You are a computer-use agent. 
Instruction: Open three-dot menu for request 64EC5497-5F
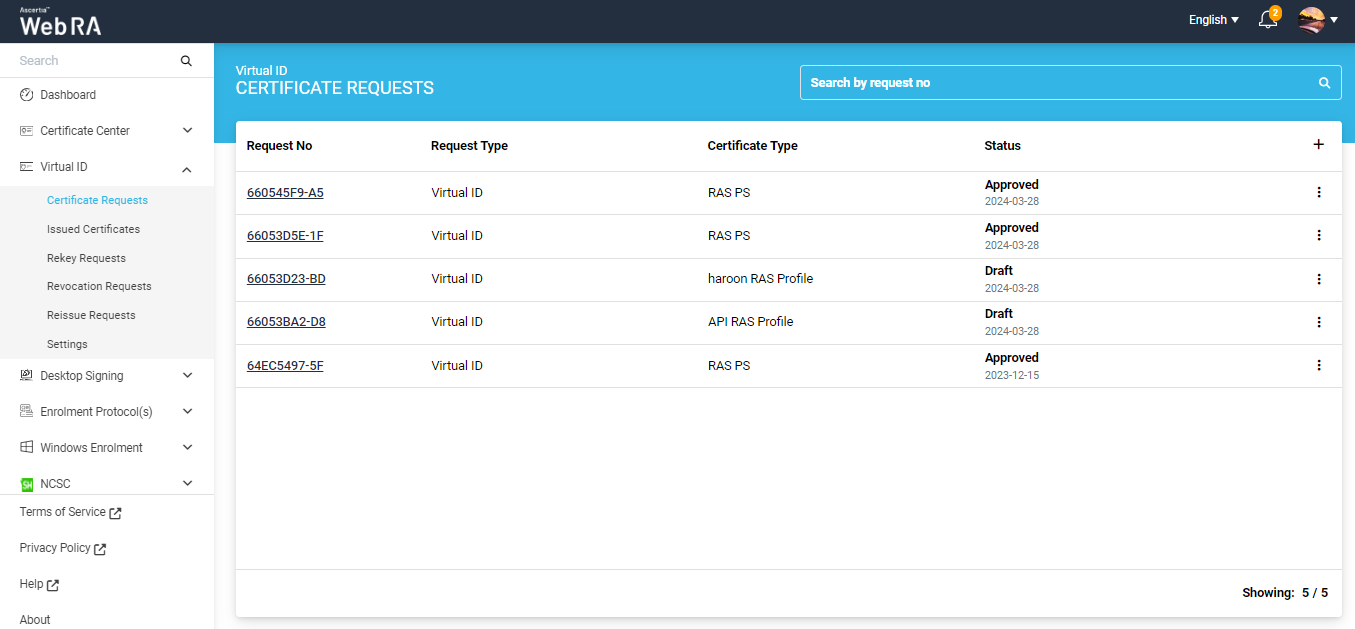click(1318, 365)
